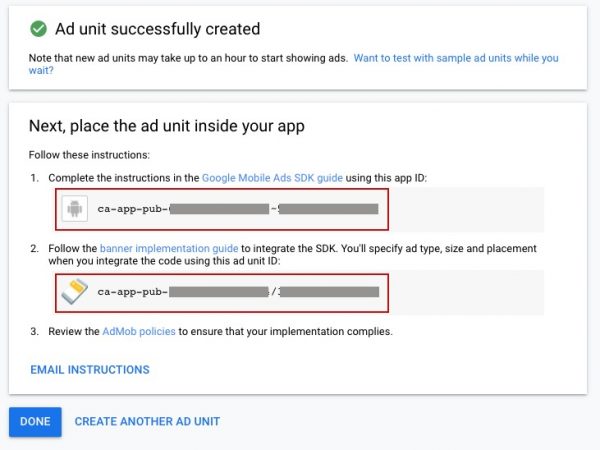
Task: Click 'Next, place the ad unit inside your app' heading
Action: tap(166, 126)
